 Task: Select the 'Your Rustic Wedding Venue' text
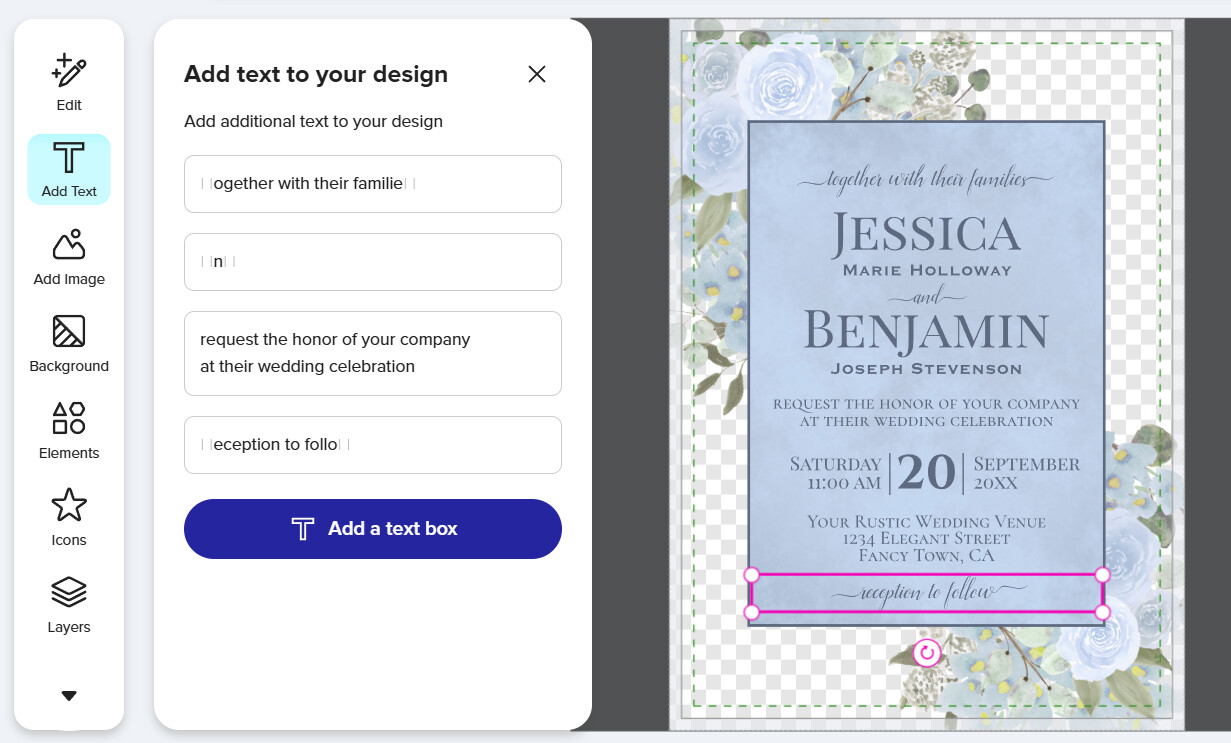(x=926, y=522)
